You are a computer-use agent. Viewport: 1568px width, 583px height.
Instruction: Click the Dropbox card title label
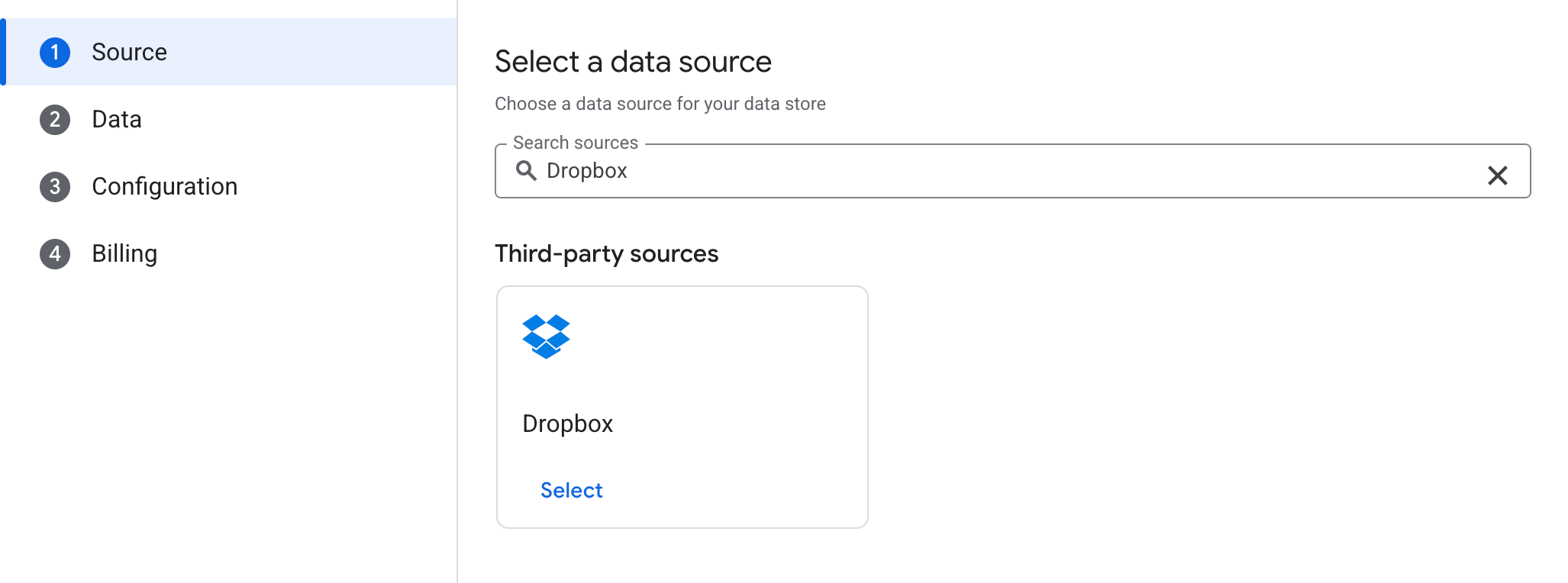click(x=567, y=424)
